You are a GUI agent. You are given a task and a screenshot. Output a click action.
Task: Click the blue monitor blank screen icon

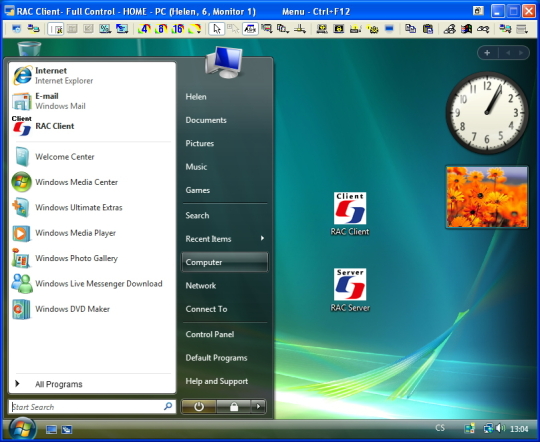tap(389, 29)
